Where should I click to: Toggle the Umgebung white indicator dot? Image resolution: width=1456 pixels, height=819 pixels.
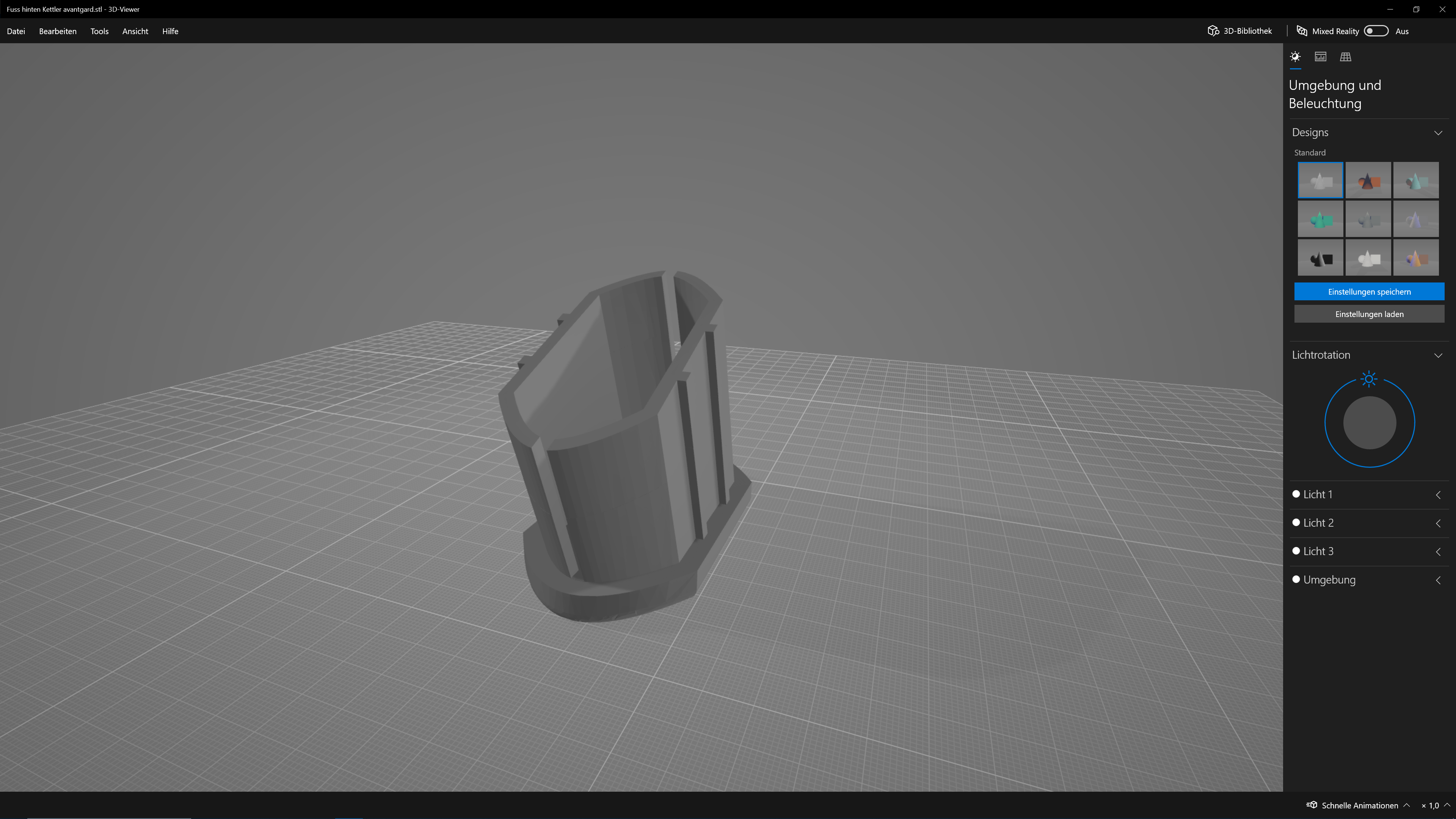click(1296, 579)
